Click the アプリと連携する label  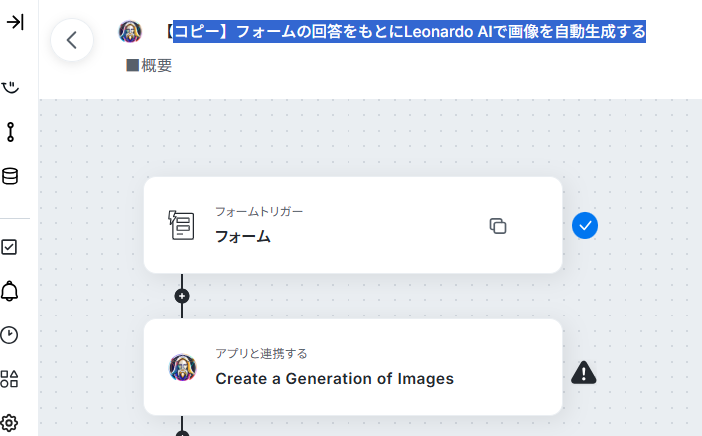pyautogui.click(x=261, y=354)
